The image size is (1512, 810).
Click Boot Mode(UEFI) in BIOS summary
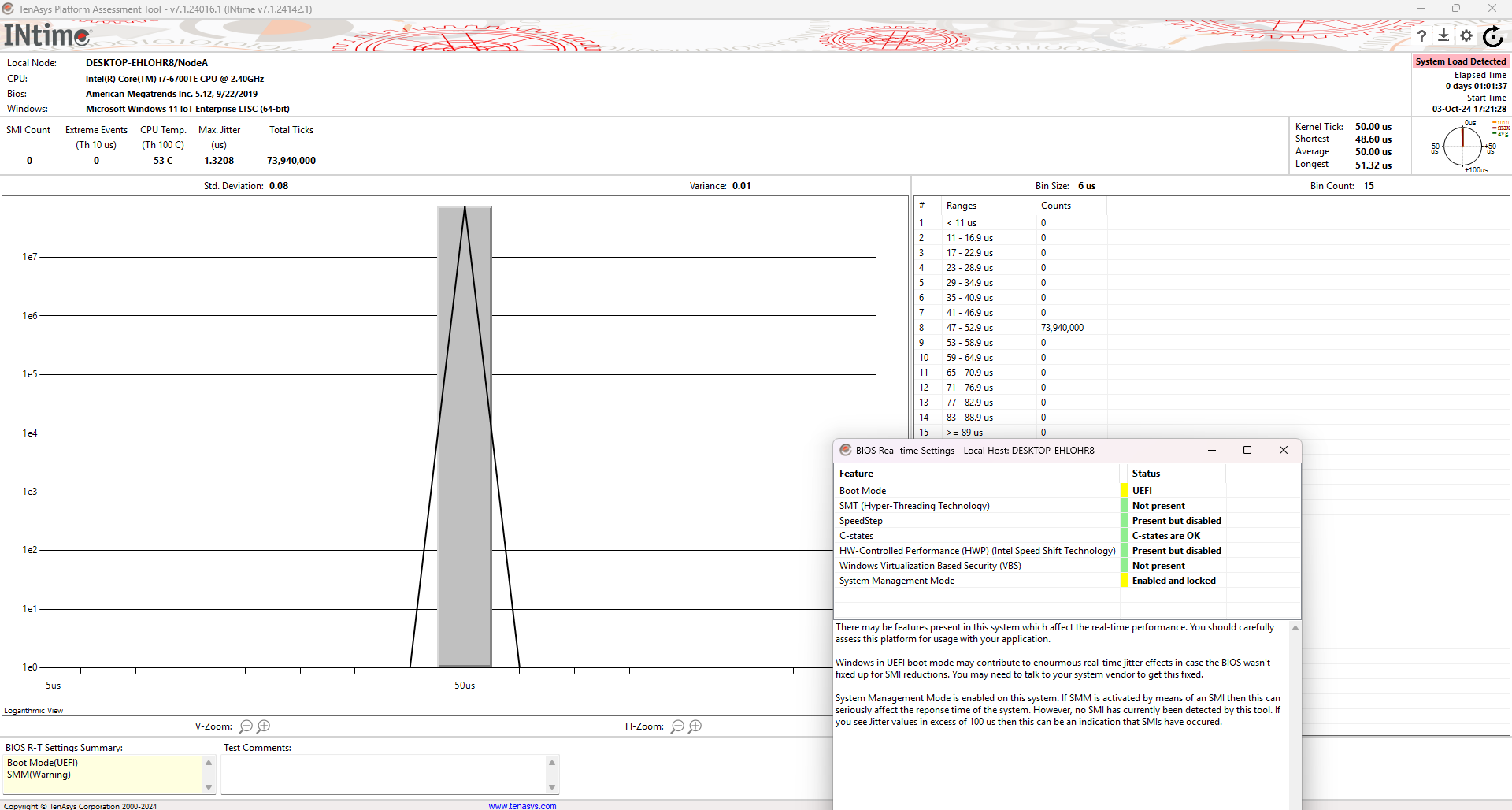[x=43, y=763]
